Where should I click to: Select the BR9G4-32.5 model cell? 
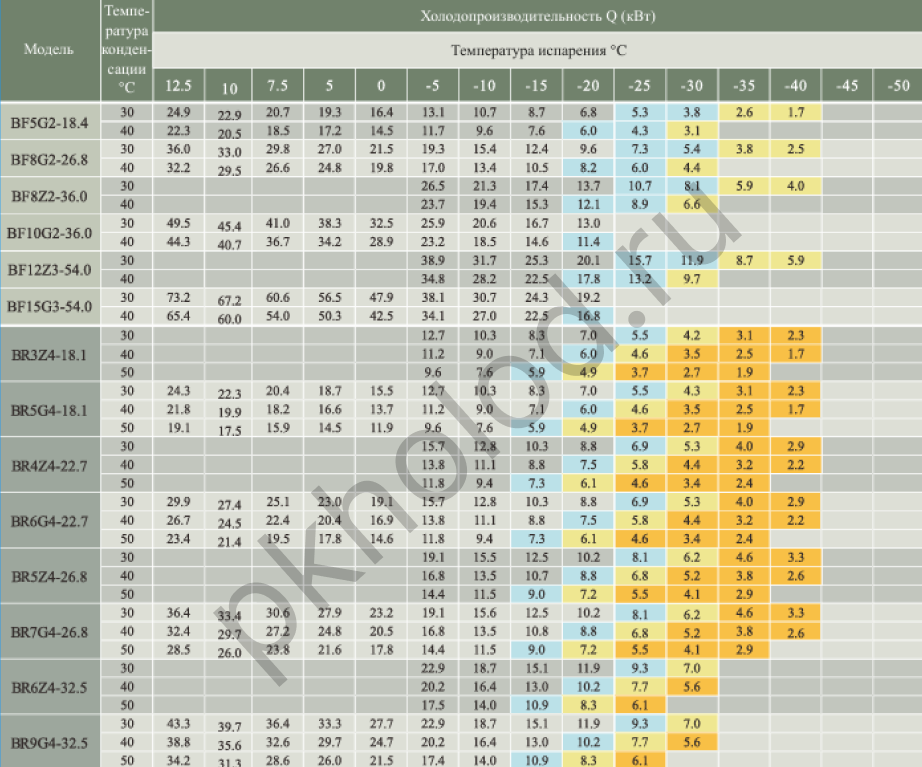pos(49,743)
